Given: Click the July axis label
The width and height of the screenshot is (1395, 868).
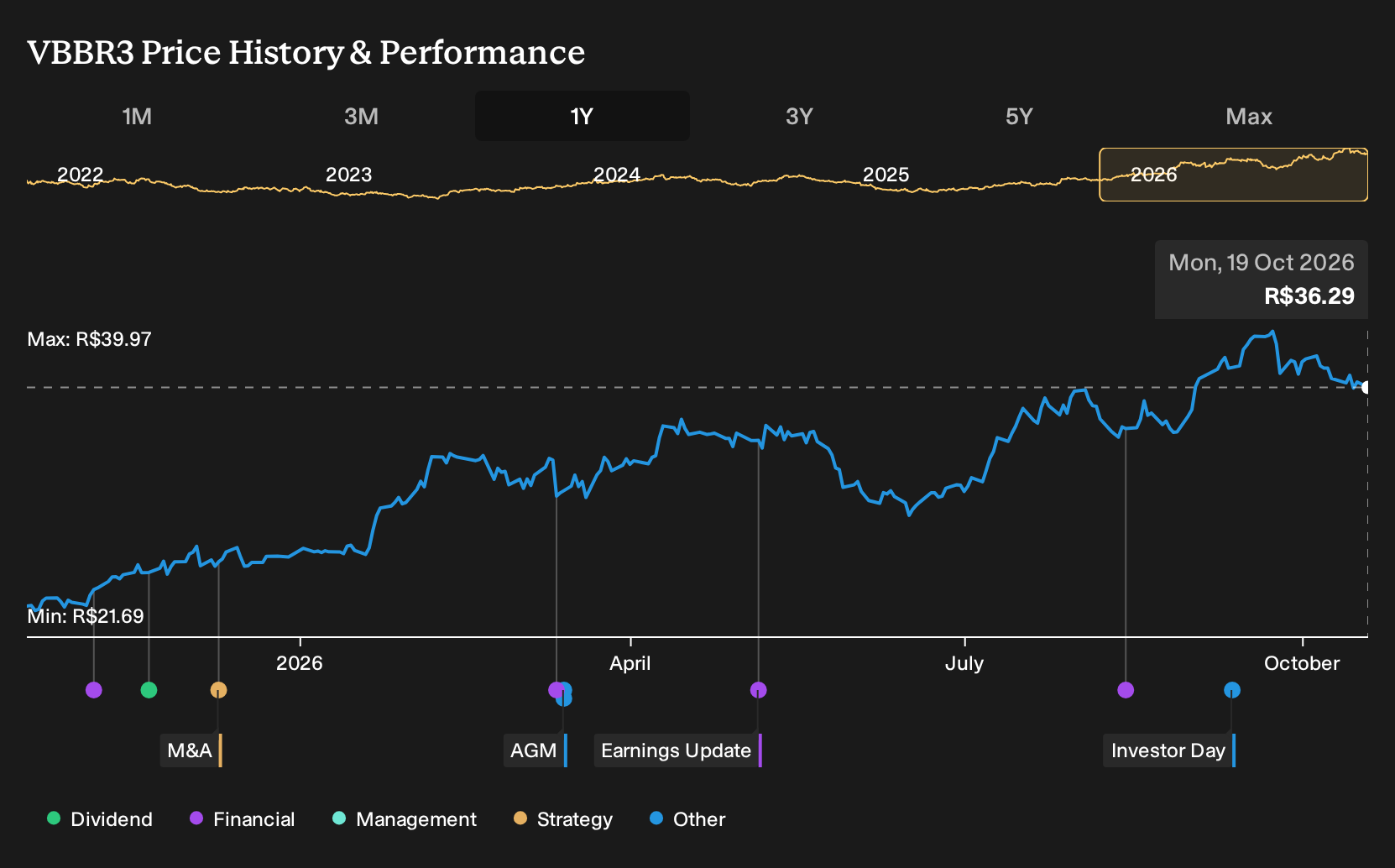Looking at the screenshot, I should point(964,663).
